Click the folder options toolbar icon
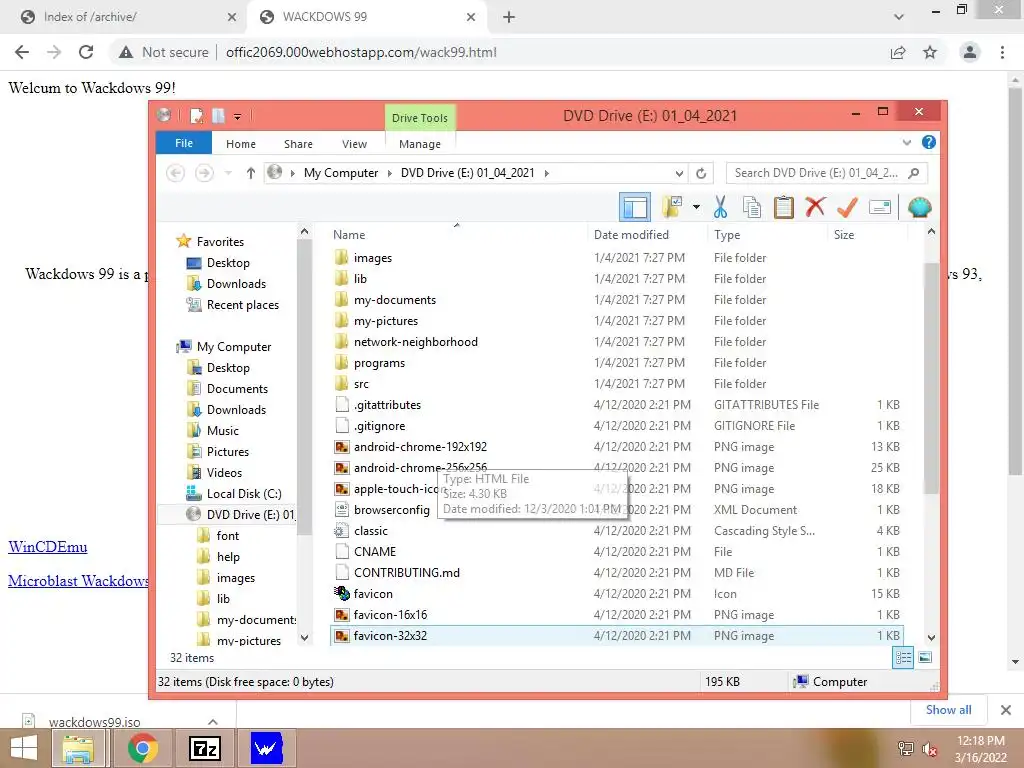The height and width of the screenshot is (768, 1024). [x=672, y=207]
